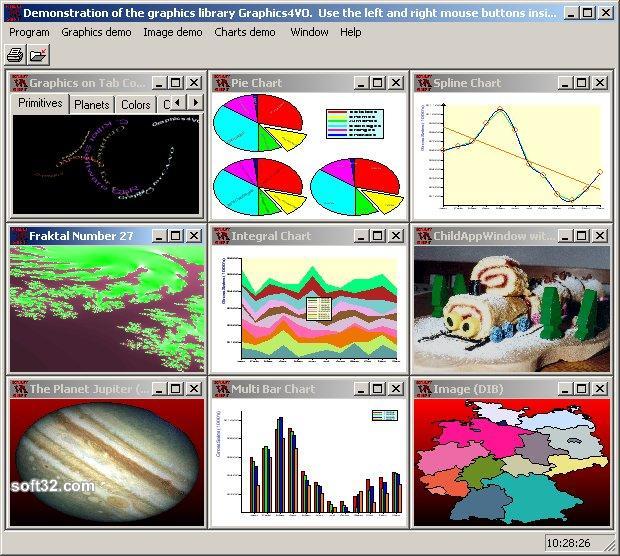
Task: Maximize the Fraktal Number 27 window
Action: click(176, 236)
